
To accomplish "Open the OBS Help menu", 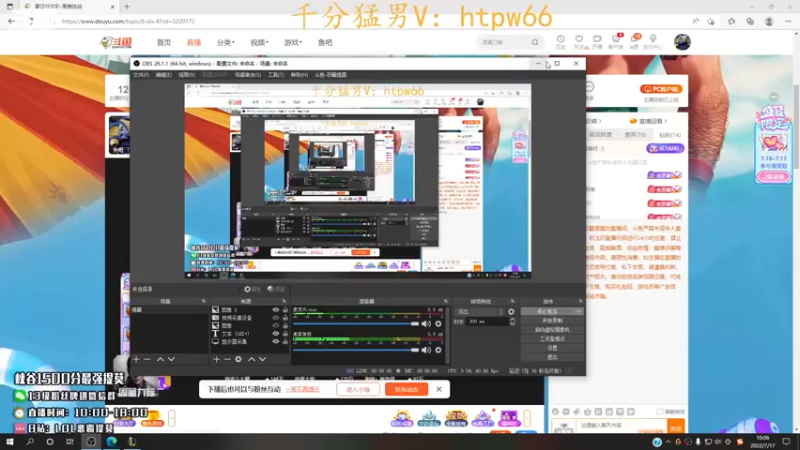I will [x=299, y=75].
